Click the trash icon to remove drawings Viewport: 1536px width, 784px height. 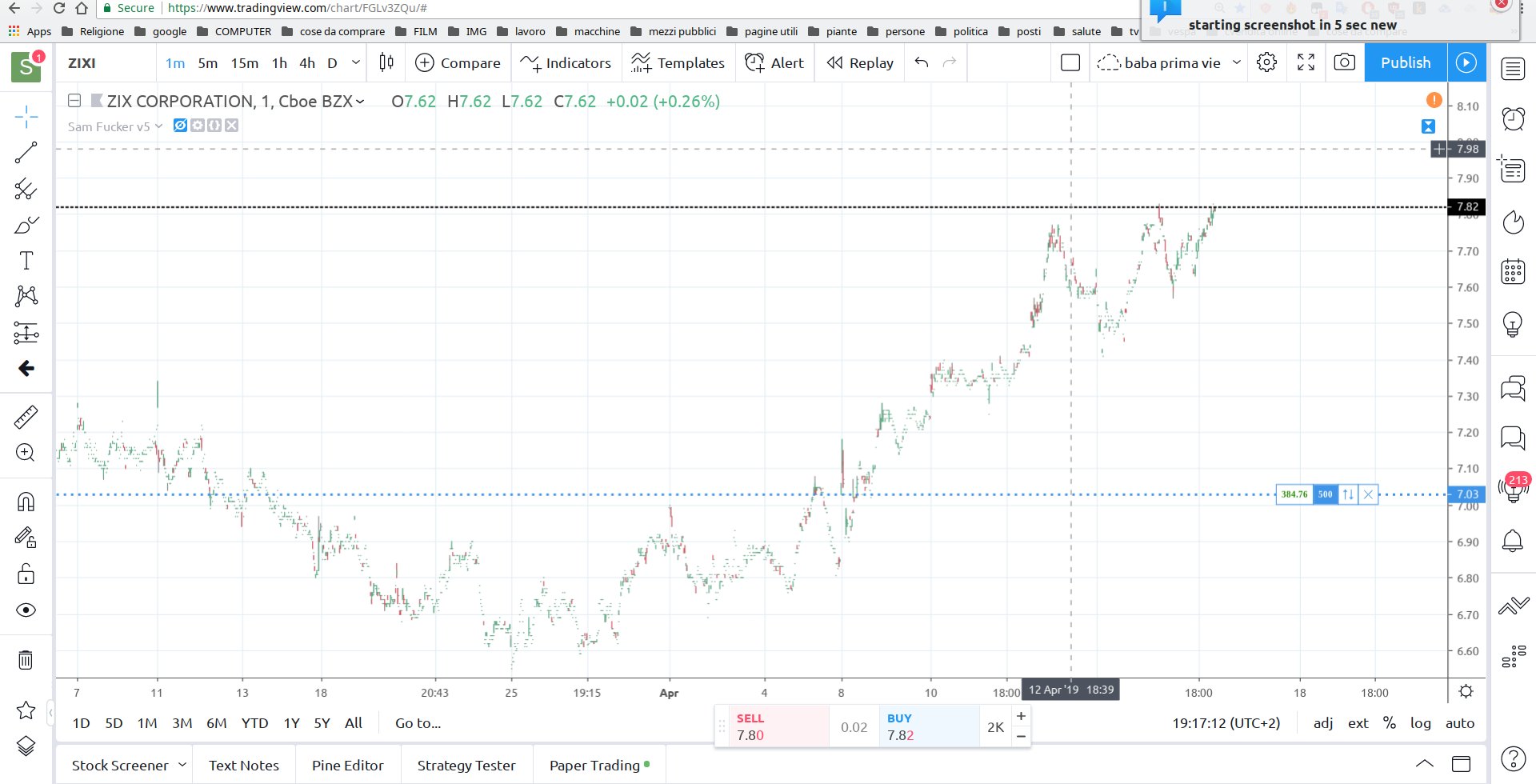[x=26, y=660]
